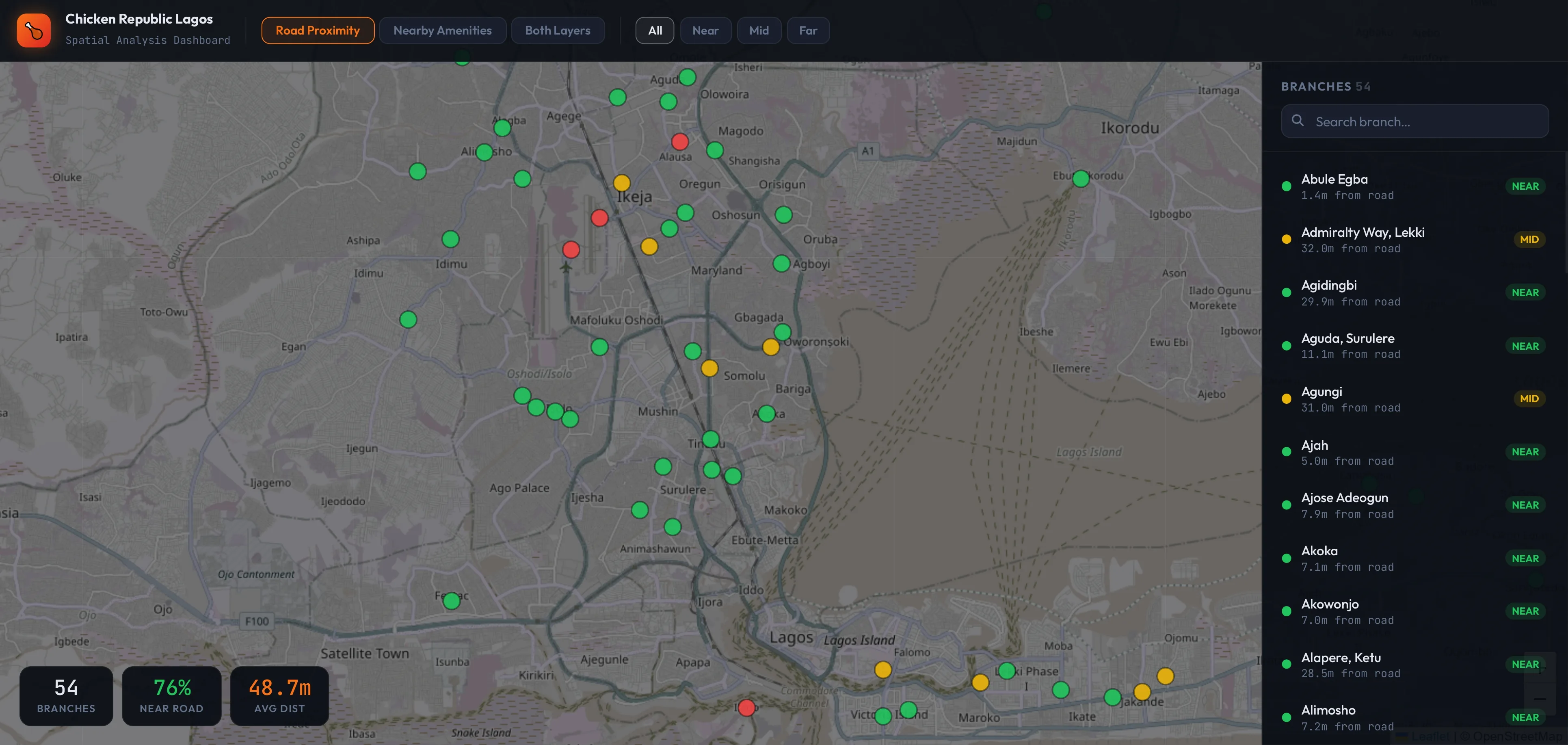Click the green marker on the Alimosho label
The image size is (1568, 745).
point(484,152)
